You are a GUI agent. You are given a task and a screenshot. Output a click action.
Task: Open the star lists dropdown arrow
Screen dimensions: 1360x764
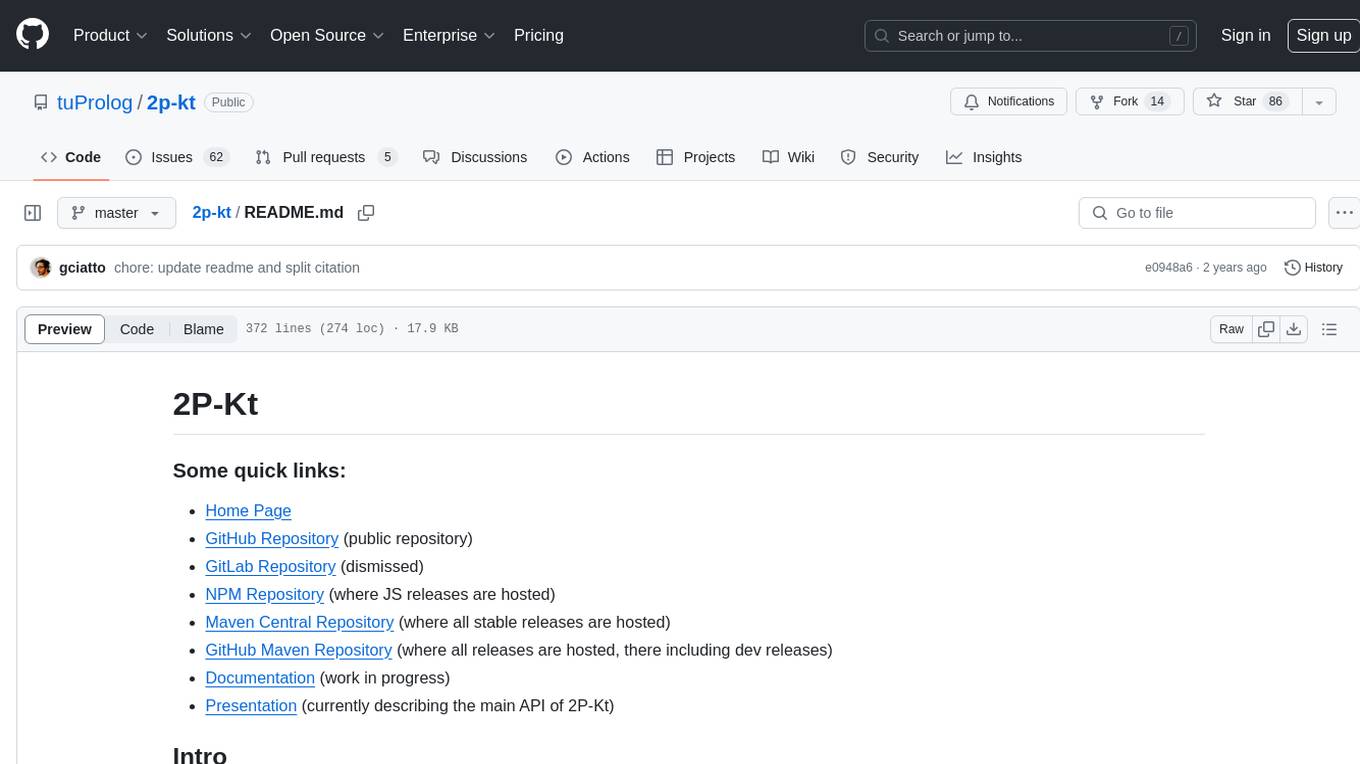tap(1318, 102)
